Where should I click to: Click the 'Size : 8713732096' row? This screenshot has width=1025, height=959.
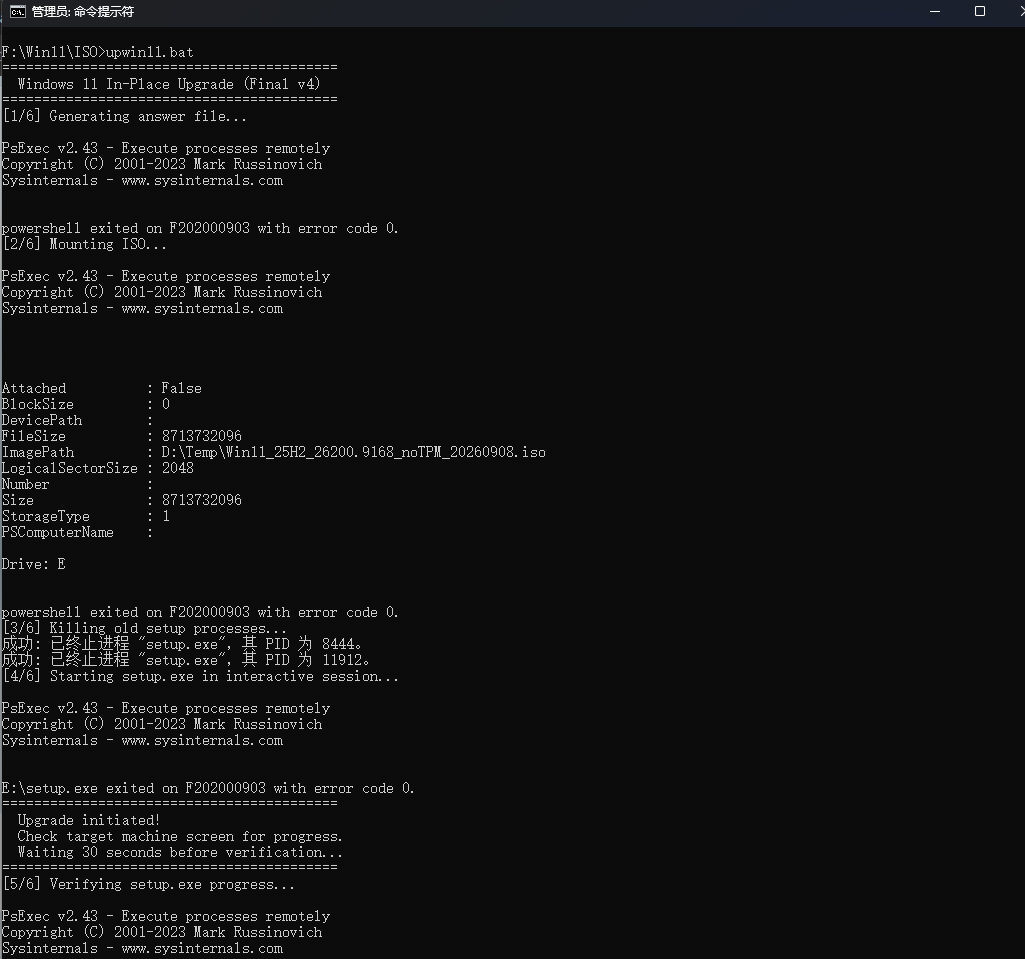[122, 500]
